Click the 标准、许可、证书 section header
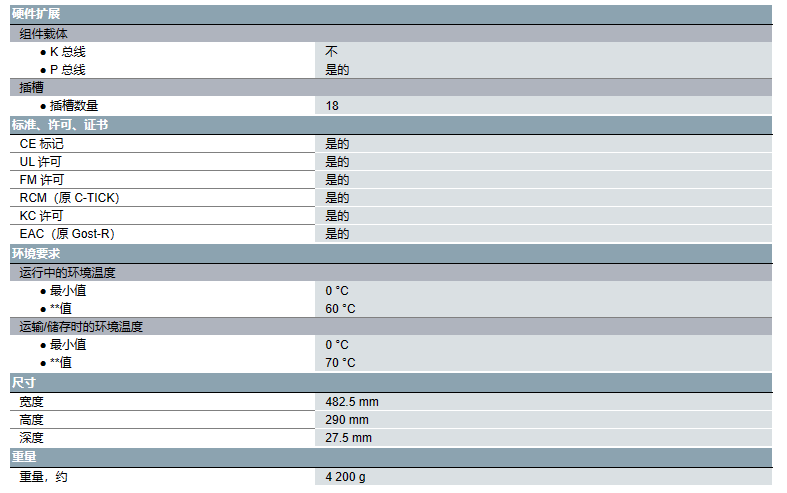This screenshot has height=493, width=787. [x=60, y=125]
